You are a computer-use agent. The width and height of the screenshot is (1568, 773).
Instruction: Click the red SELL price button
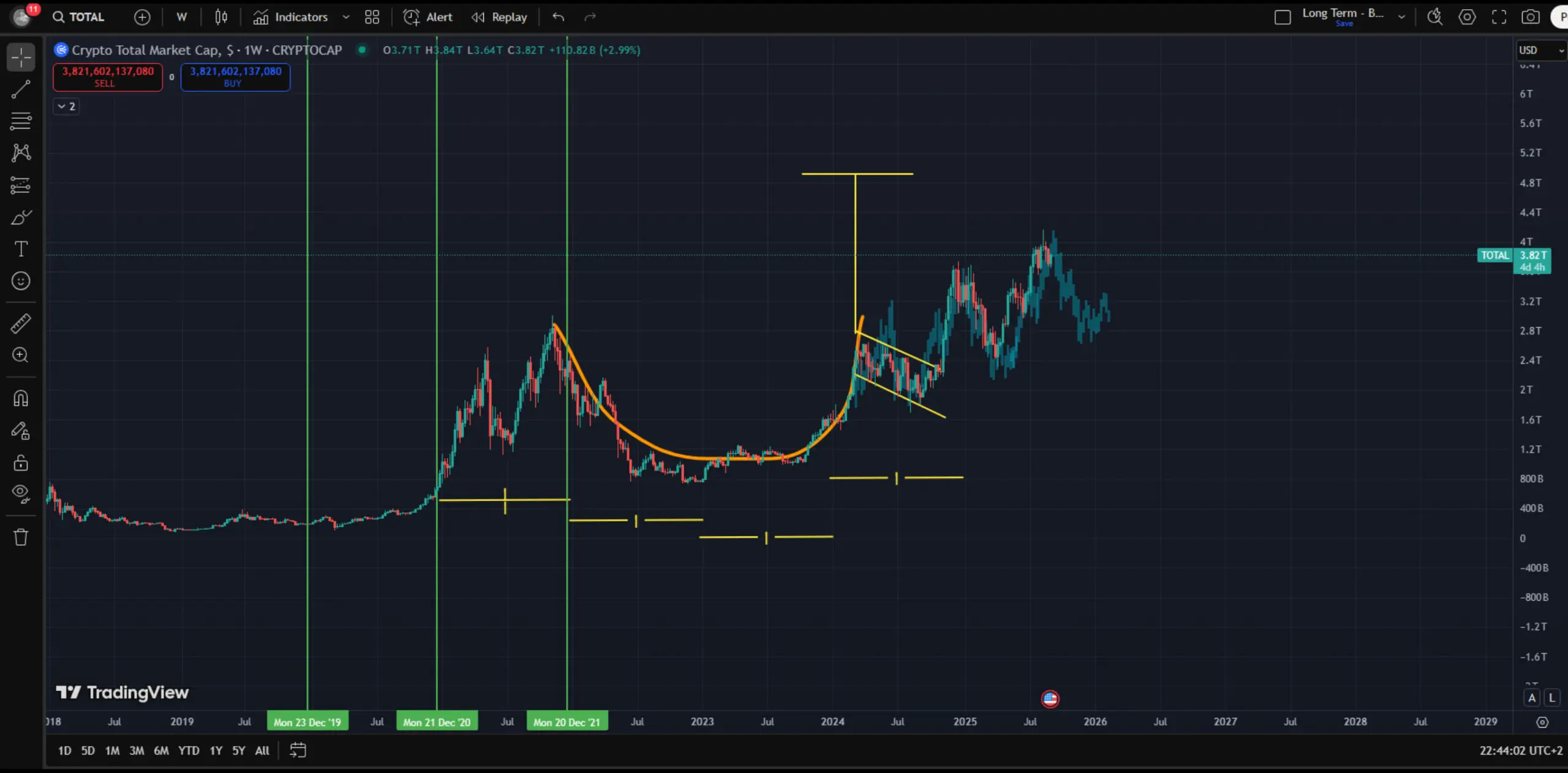108,77
